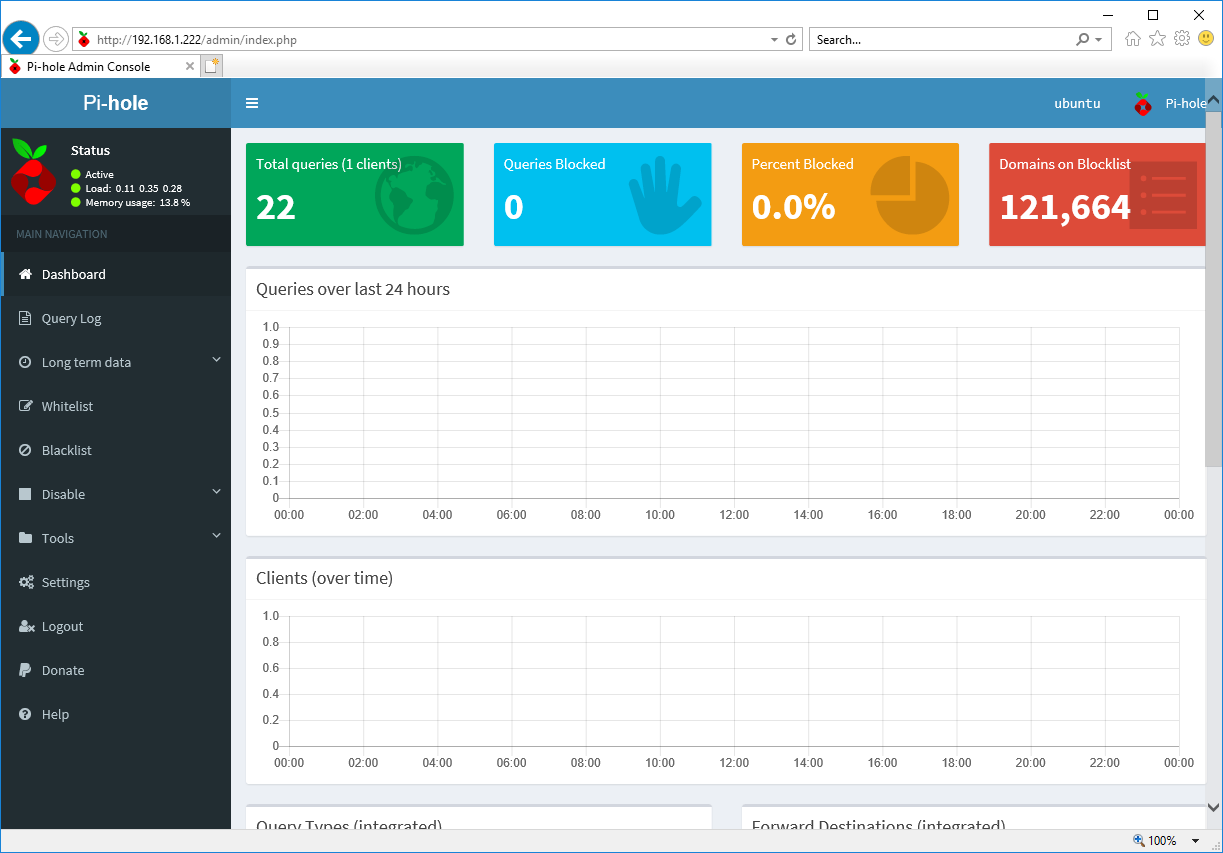
Task: Click the Dashboard home icon
Action: coord(26,274)
